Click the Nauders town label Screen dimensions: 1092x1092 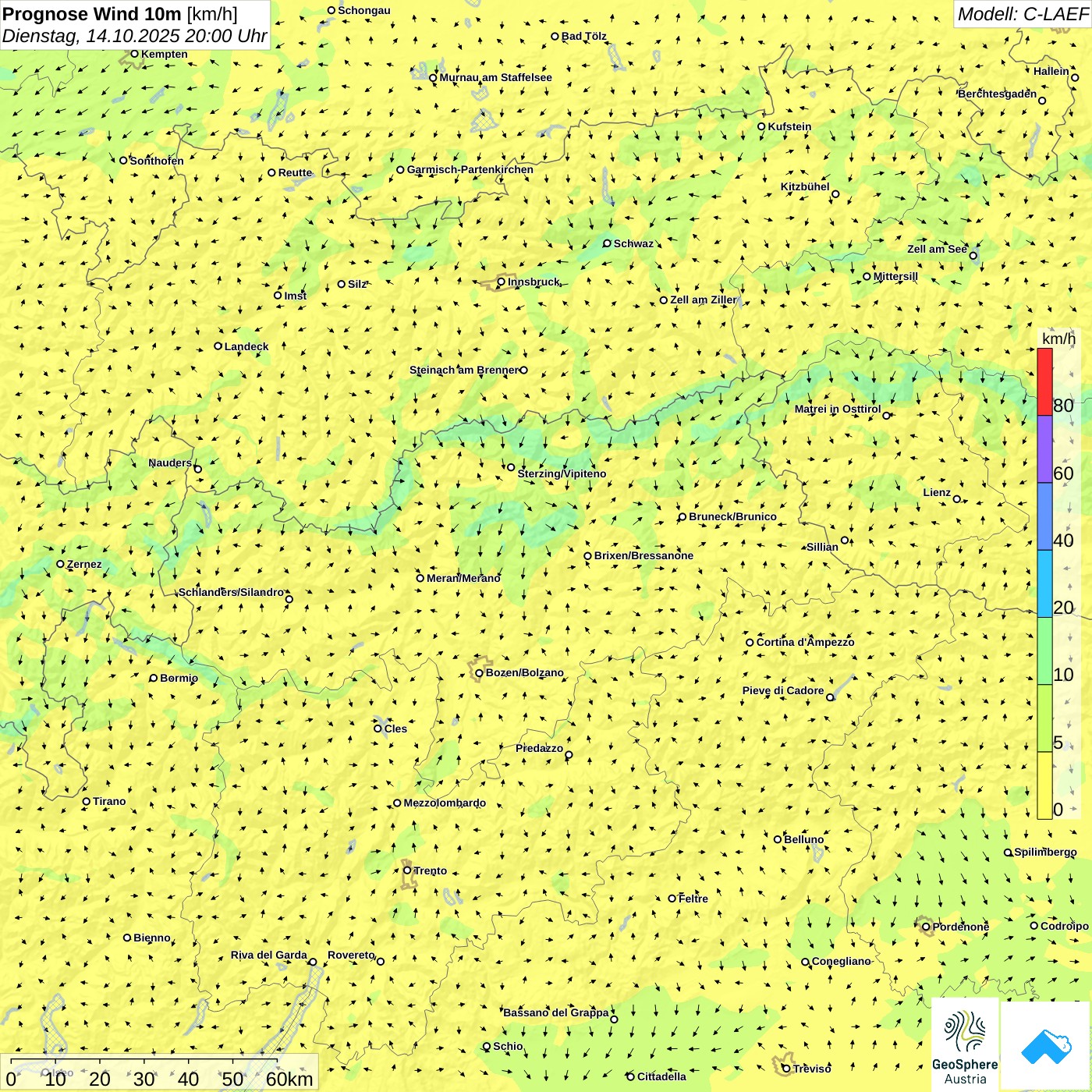coord(170,463)
